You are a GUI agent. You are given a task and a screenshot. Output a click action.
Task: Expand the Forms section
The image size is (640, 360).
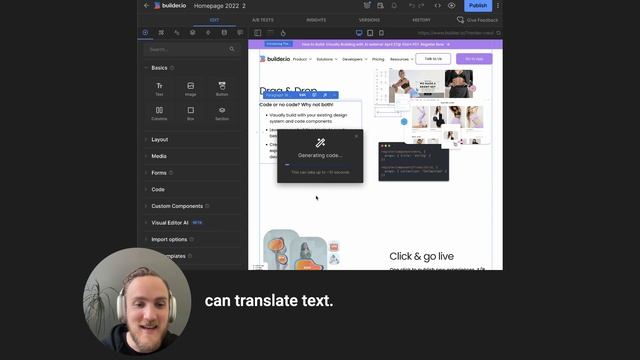159,173
